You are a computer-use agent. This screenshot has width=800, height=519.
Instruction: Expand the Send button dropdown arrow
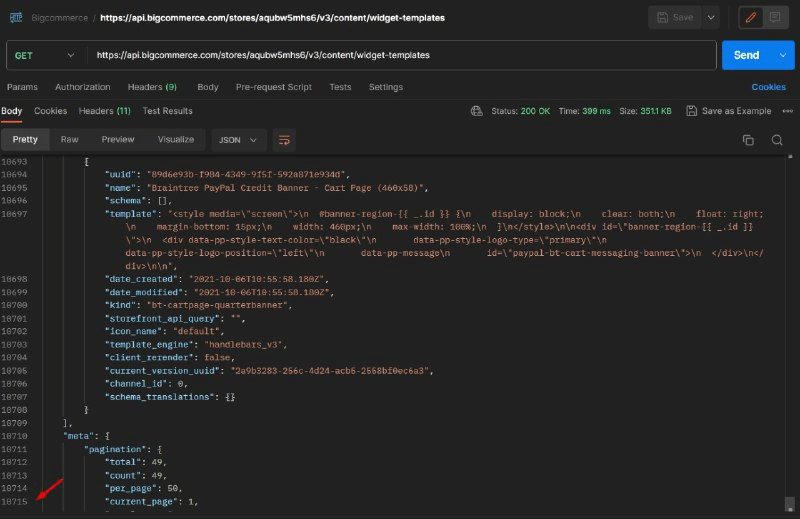[782, 55]
